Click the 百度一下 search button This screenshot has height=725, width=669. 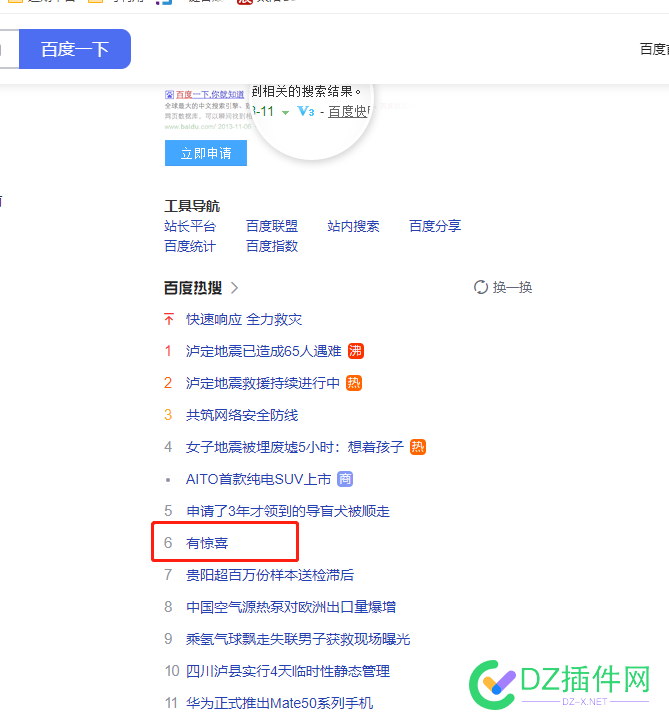pyautogui.click(x=75, y=49)
